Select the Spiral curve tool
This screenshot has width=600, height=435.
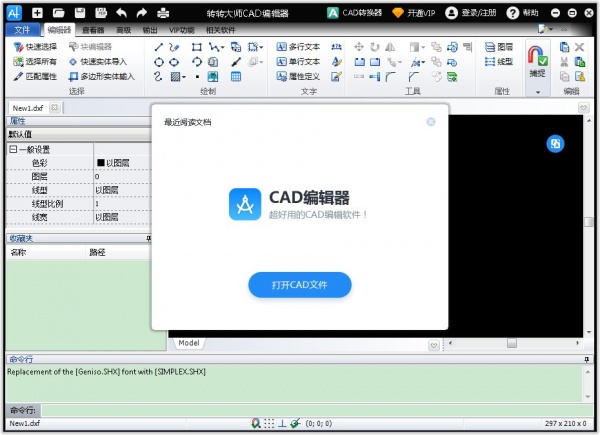coord(158,77)
